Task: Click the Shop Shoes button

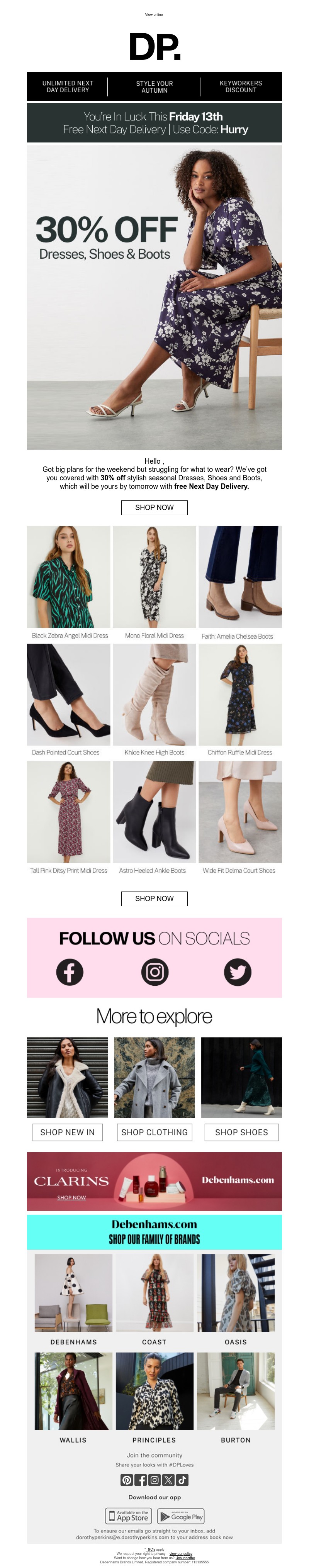Action: point(241,1132)
